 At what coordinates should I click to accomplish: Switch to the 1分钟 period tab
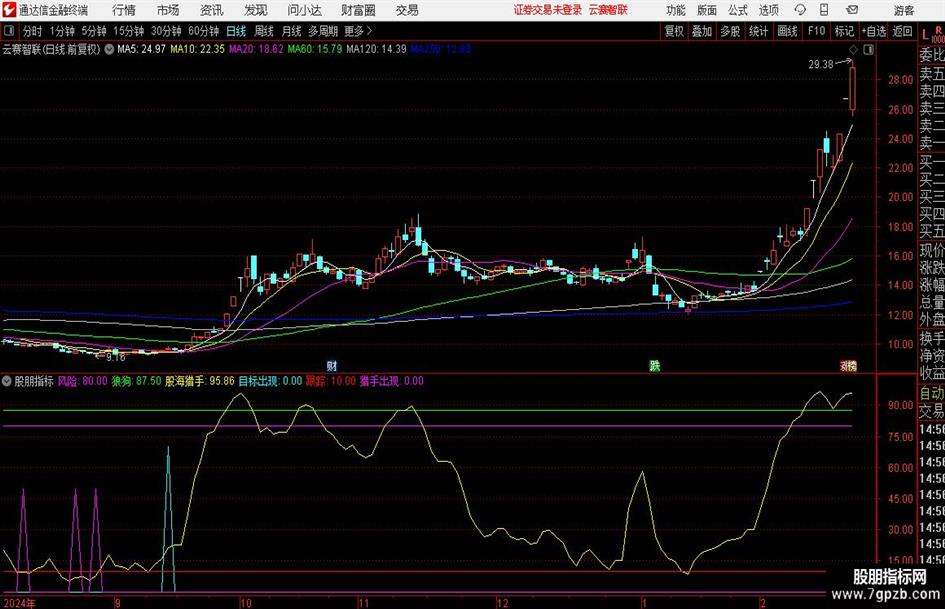(62, 31)
